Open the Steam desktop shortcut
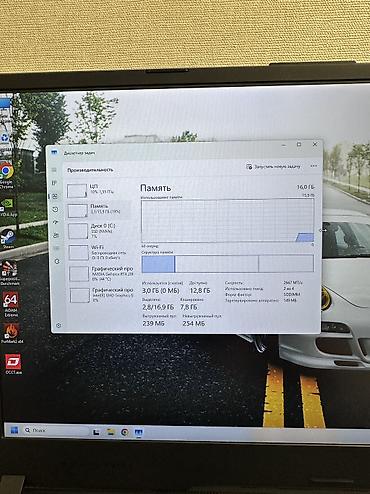The height and width of the screenshot is (494, 370). (8, 239)
